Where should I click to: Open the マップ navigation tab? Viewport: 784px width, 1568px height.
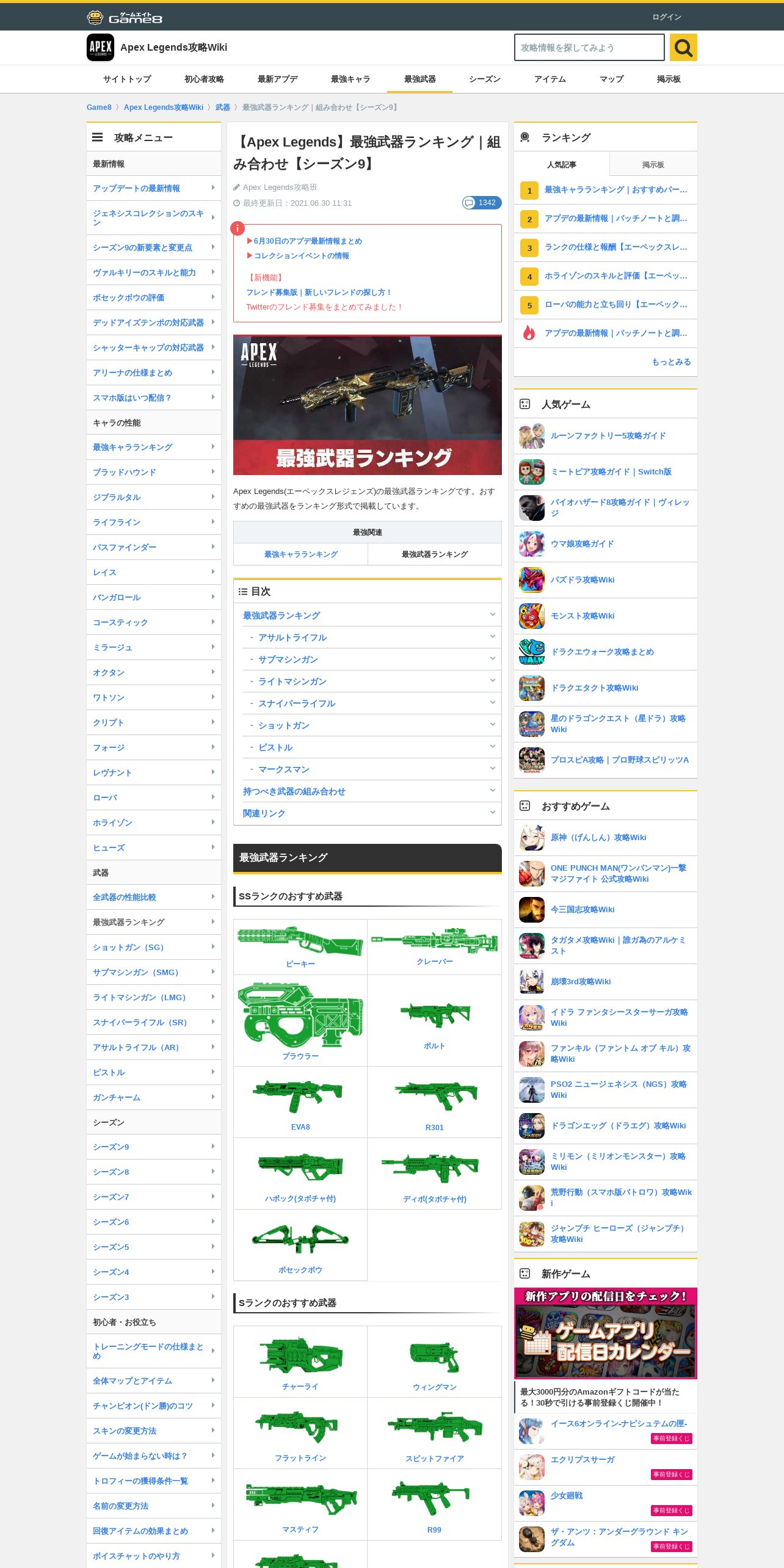(611, 79)
